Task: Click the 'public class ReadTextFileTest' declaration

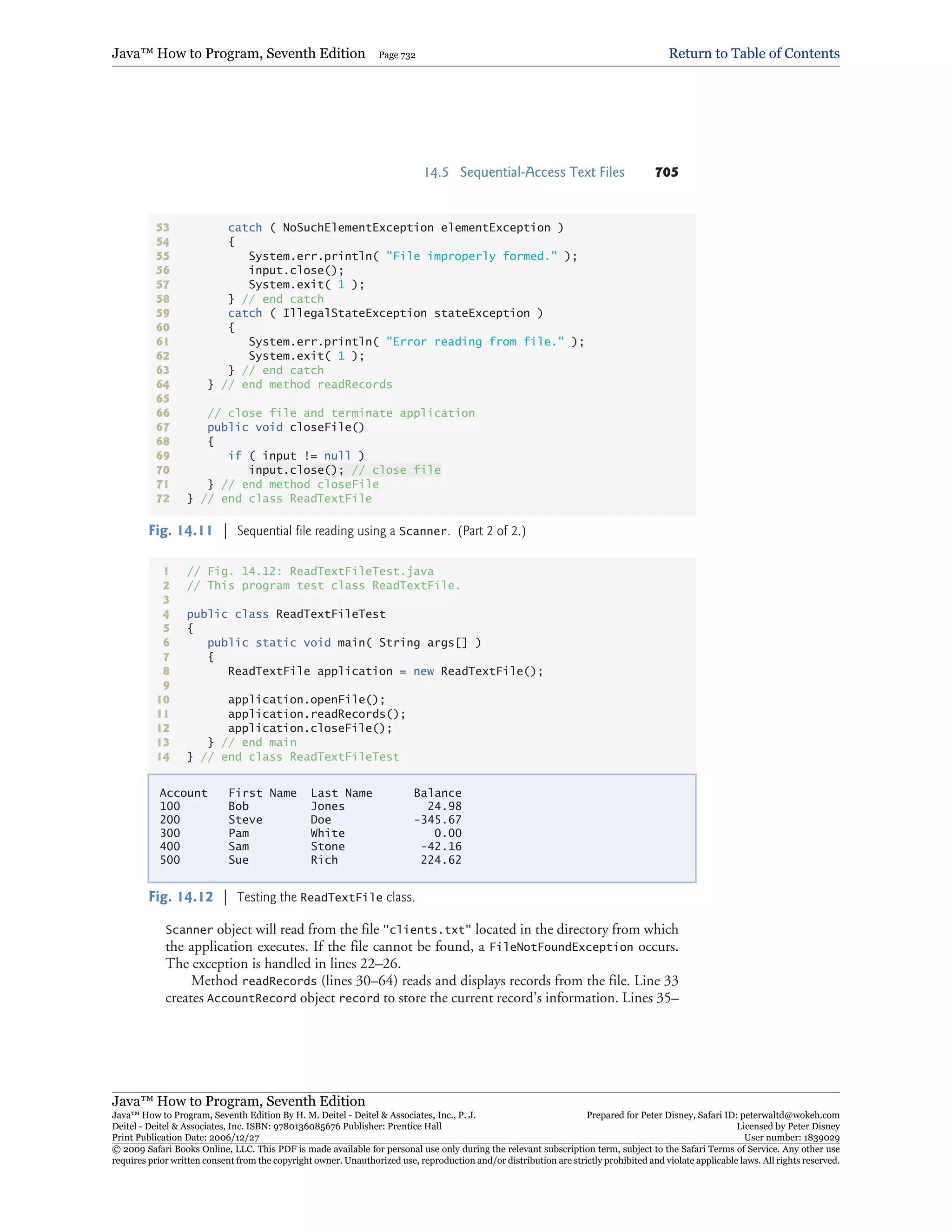Action: pyautogui.click(x=286, y=614)
